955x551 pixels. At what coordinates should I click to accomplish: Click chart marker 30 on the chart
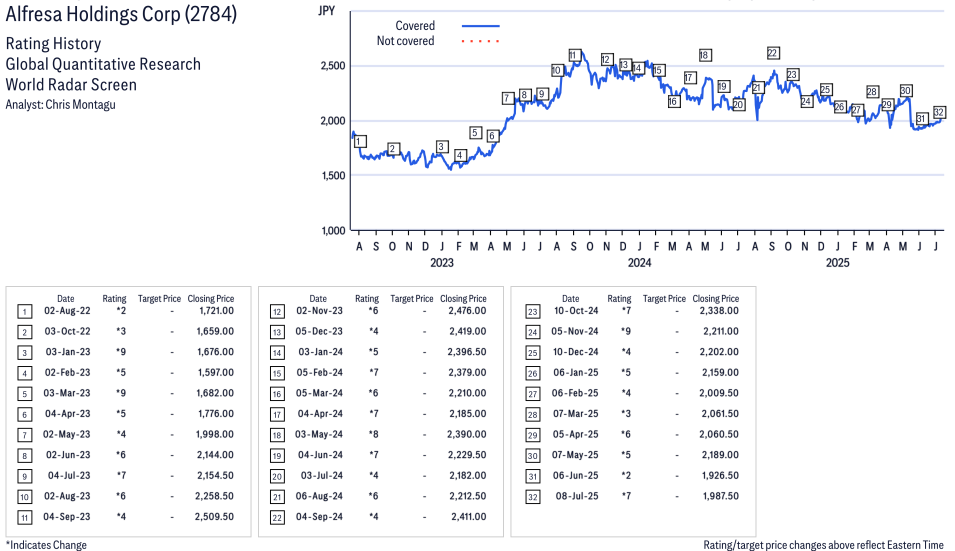tap(906, 91)
